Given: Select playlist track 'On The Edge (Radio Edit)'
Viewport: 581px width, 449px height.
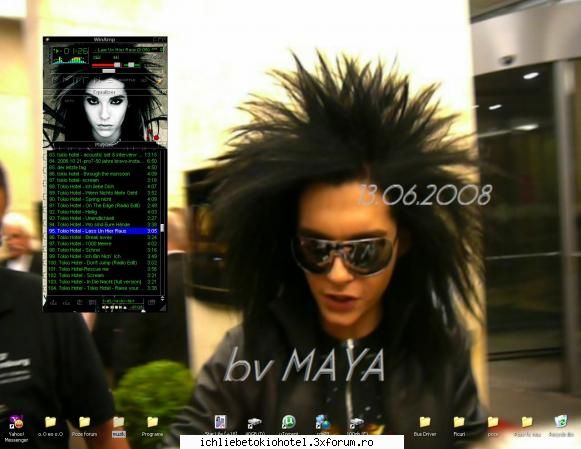Looking at the screenshot, I should click(x=103, y=205).
